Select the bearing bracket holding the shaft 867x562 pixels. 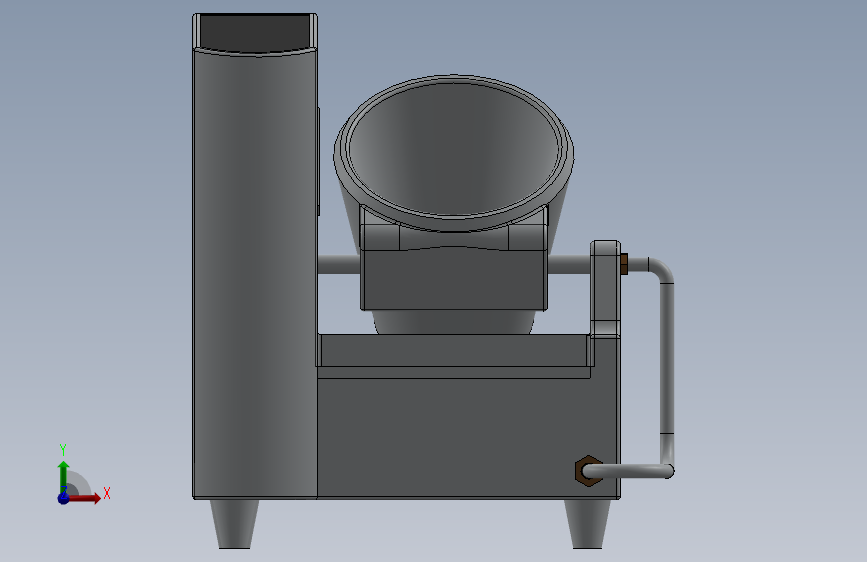coord(605,288)
